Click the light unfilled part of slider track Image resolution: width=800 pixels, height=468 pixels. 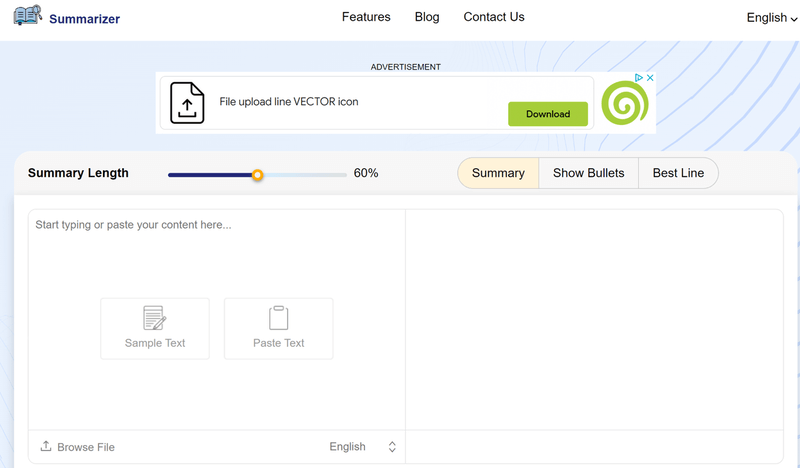(305, 175)
